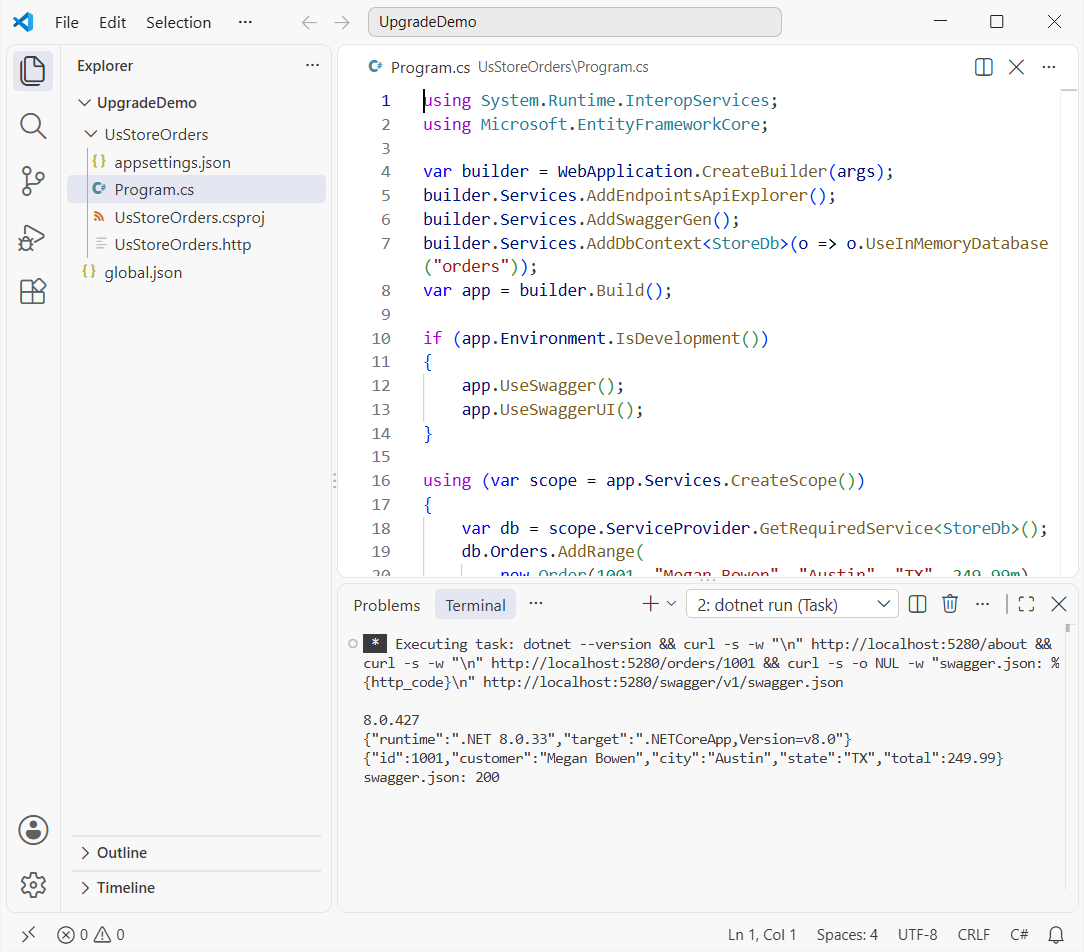Go forward with the right arrow
Viewport: 1084px width, 952px height.
342,23
